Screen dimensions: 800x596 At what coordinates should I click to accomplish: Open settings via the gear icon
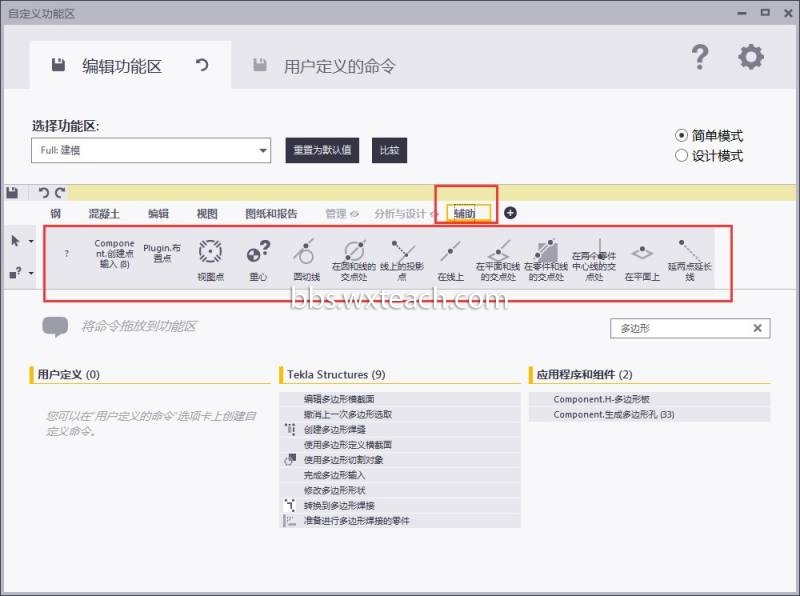(x=751, y=57)
